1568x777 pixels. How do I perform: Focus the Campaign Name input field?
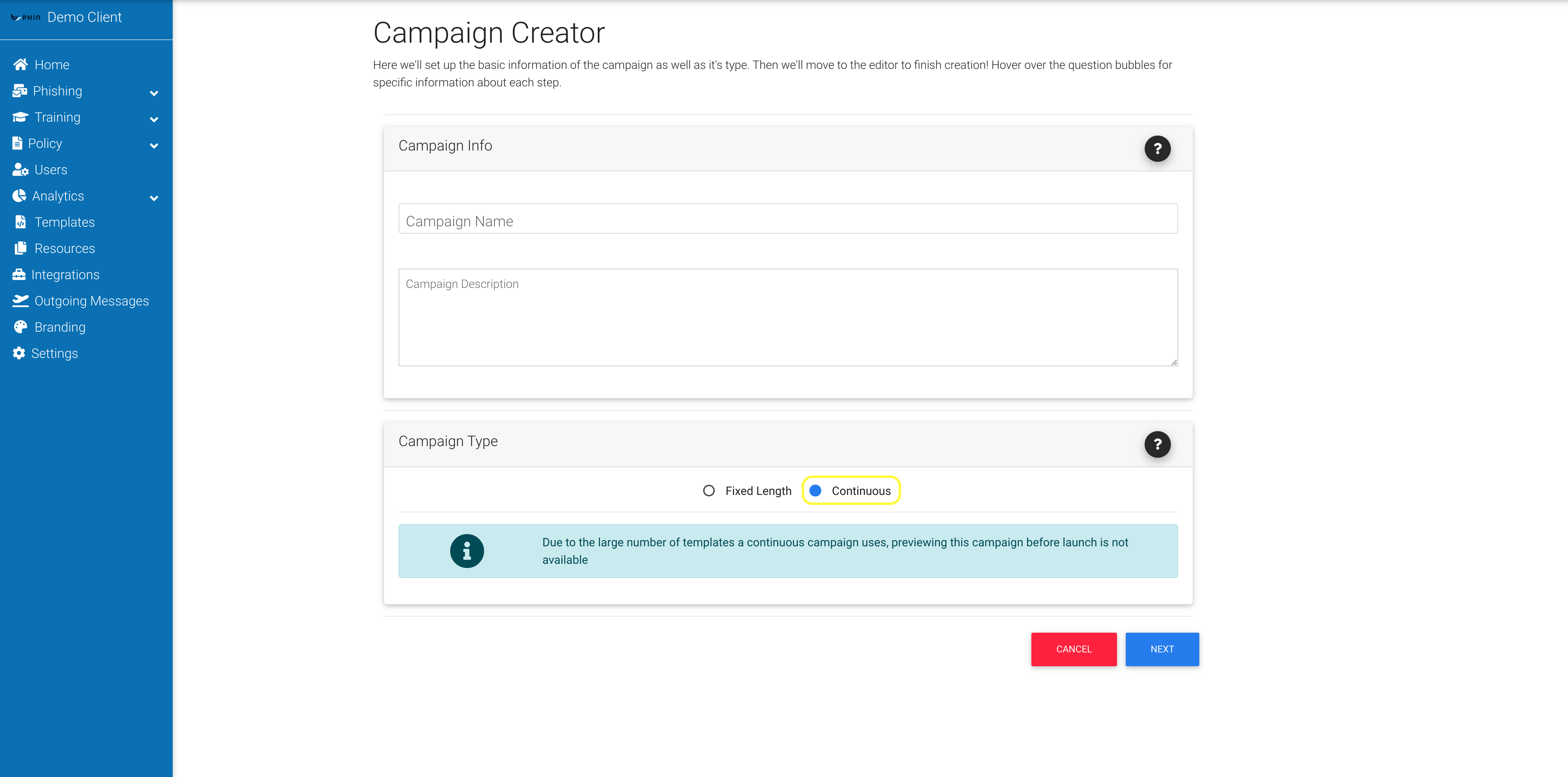788,219
